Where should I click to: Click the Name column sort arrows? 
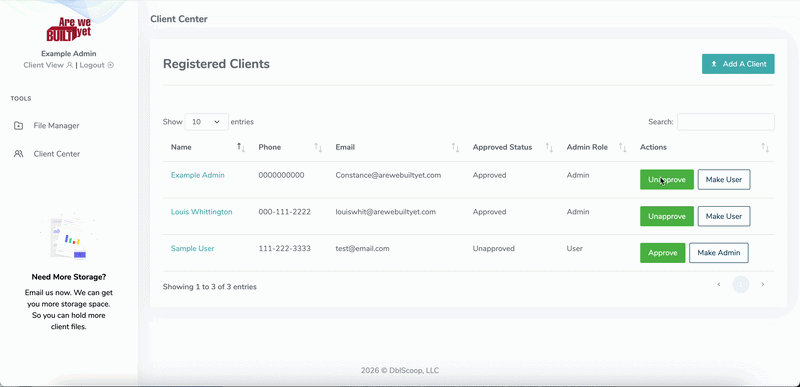[x=241, y=147]
